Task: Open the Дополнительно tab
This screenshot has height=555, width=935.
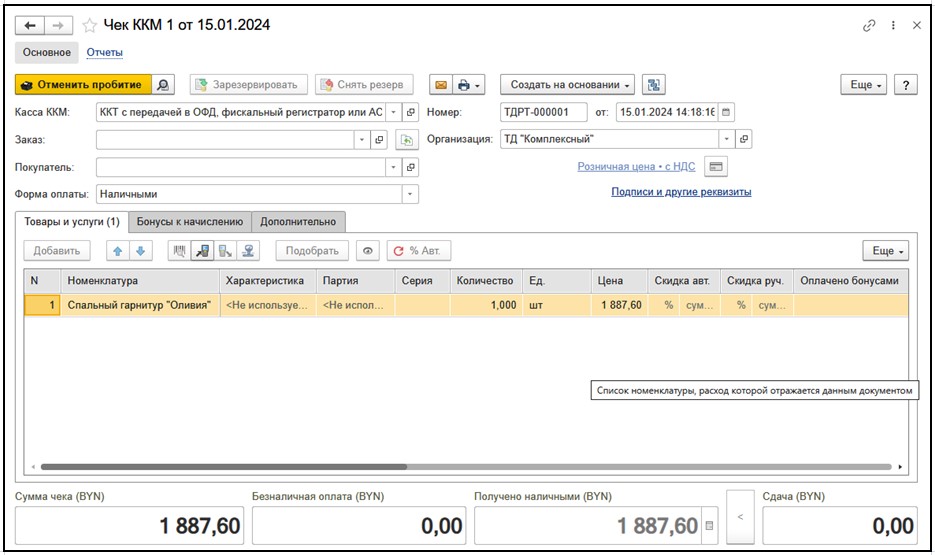Action: (298, 221)
